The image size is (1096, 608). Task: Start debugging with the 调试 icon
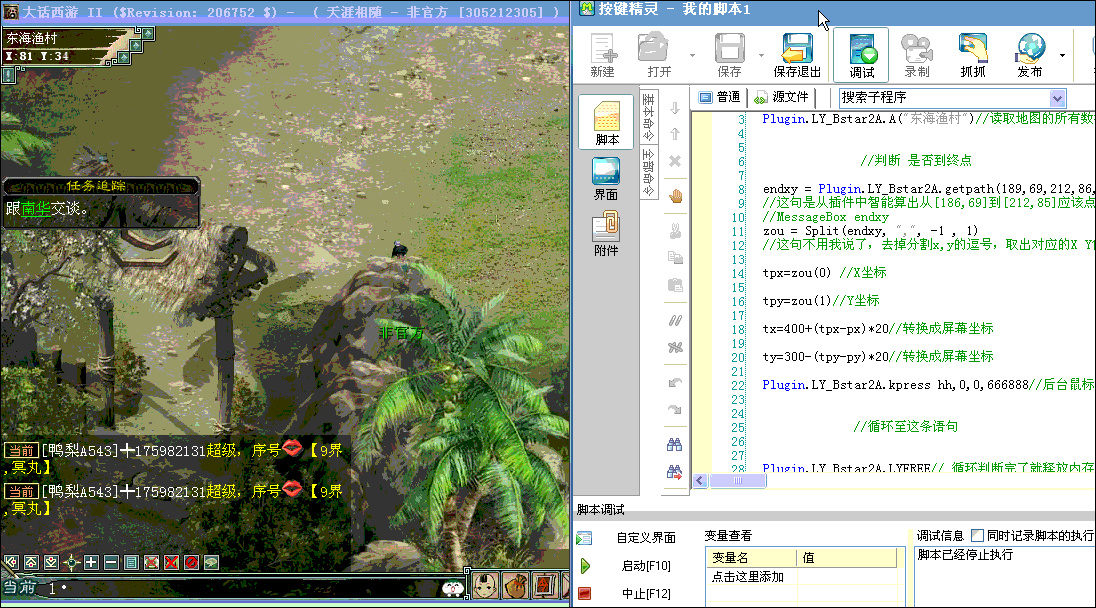pos(862,55)
